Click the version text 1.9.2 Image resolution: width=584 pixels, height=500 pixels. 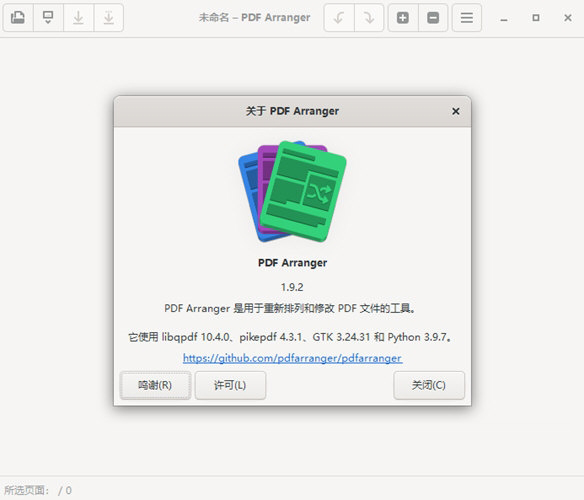pos(292,287)
